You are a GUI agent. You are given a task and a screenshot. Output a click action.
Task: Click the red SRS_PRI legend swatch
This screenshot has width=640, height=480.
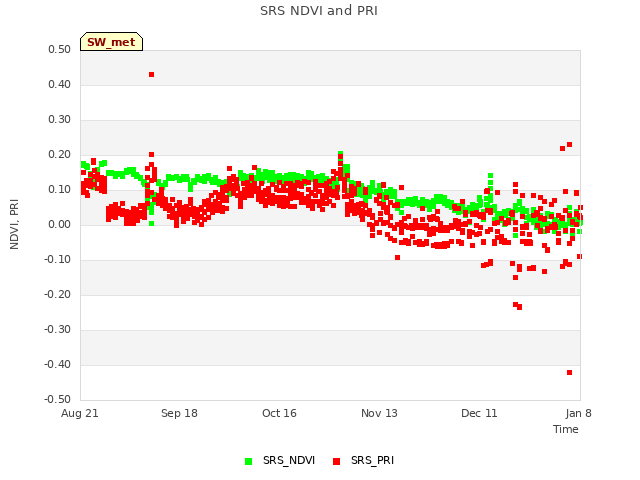click(336, 461)
